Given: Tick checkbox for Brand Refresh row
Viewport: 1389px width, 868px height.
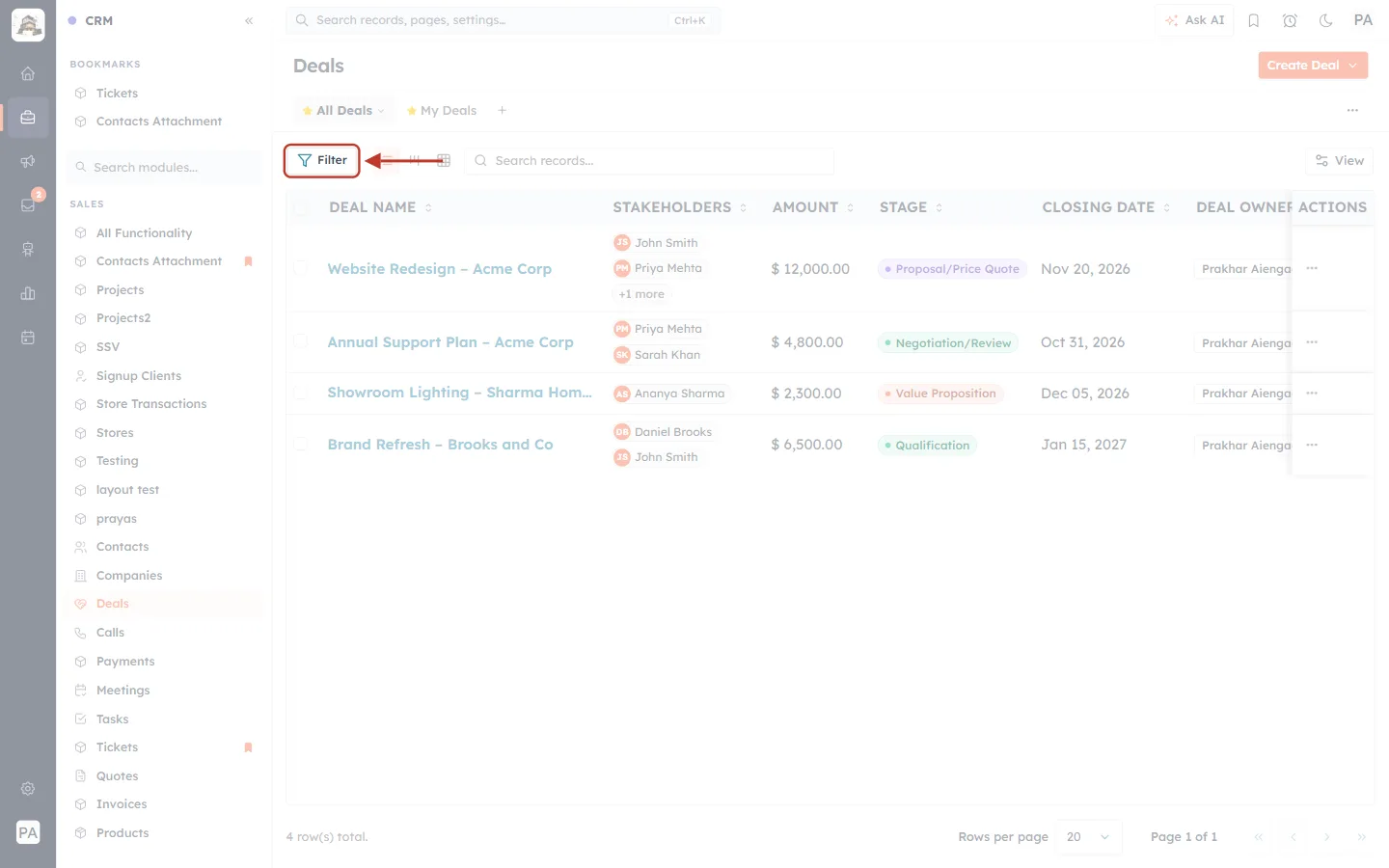Looking at the screenshot, I should tap(301, 444).
